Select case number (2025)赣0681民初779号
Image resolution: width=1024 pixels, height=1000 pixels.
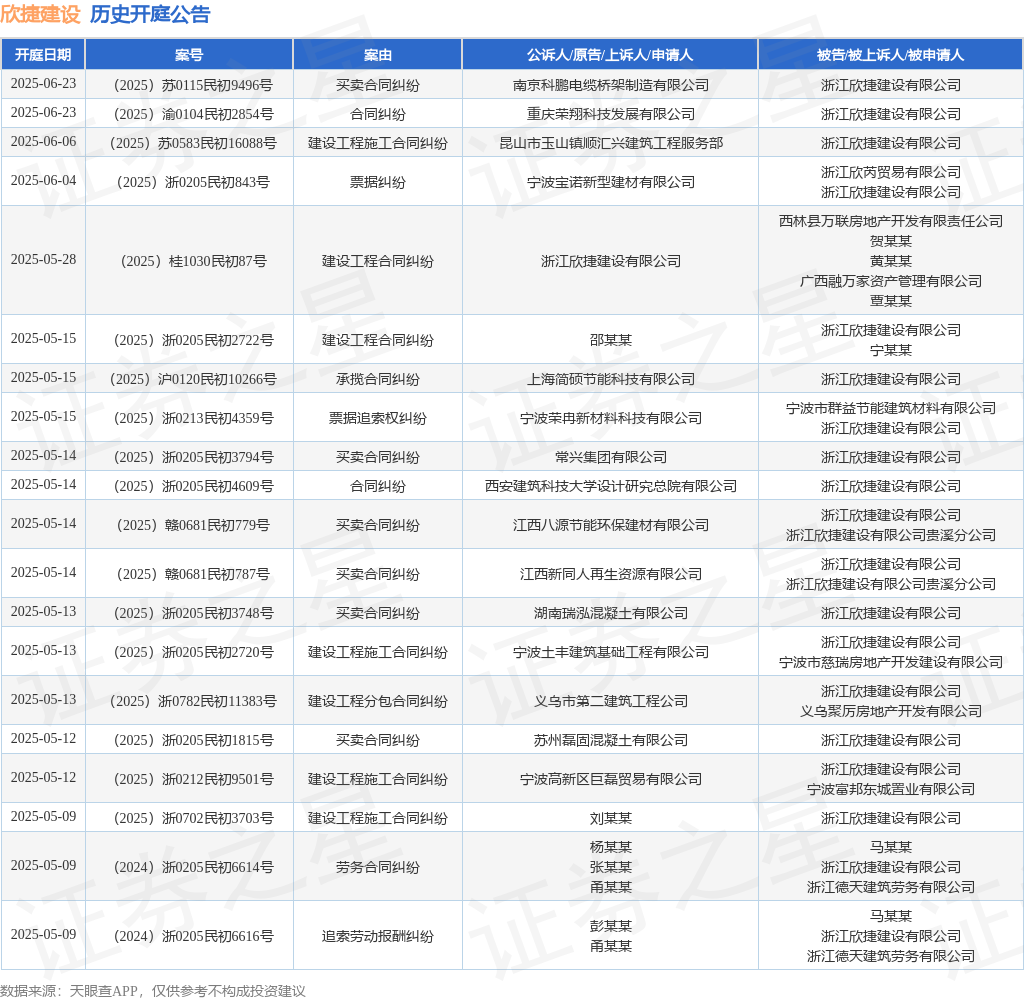189,525
